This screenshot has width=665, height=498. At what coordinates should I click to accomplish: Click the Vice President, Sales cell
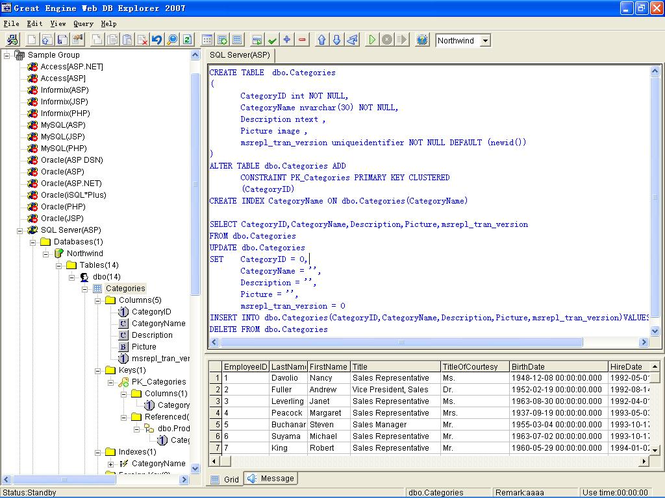point(395,389)
